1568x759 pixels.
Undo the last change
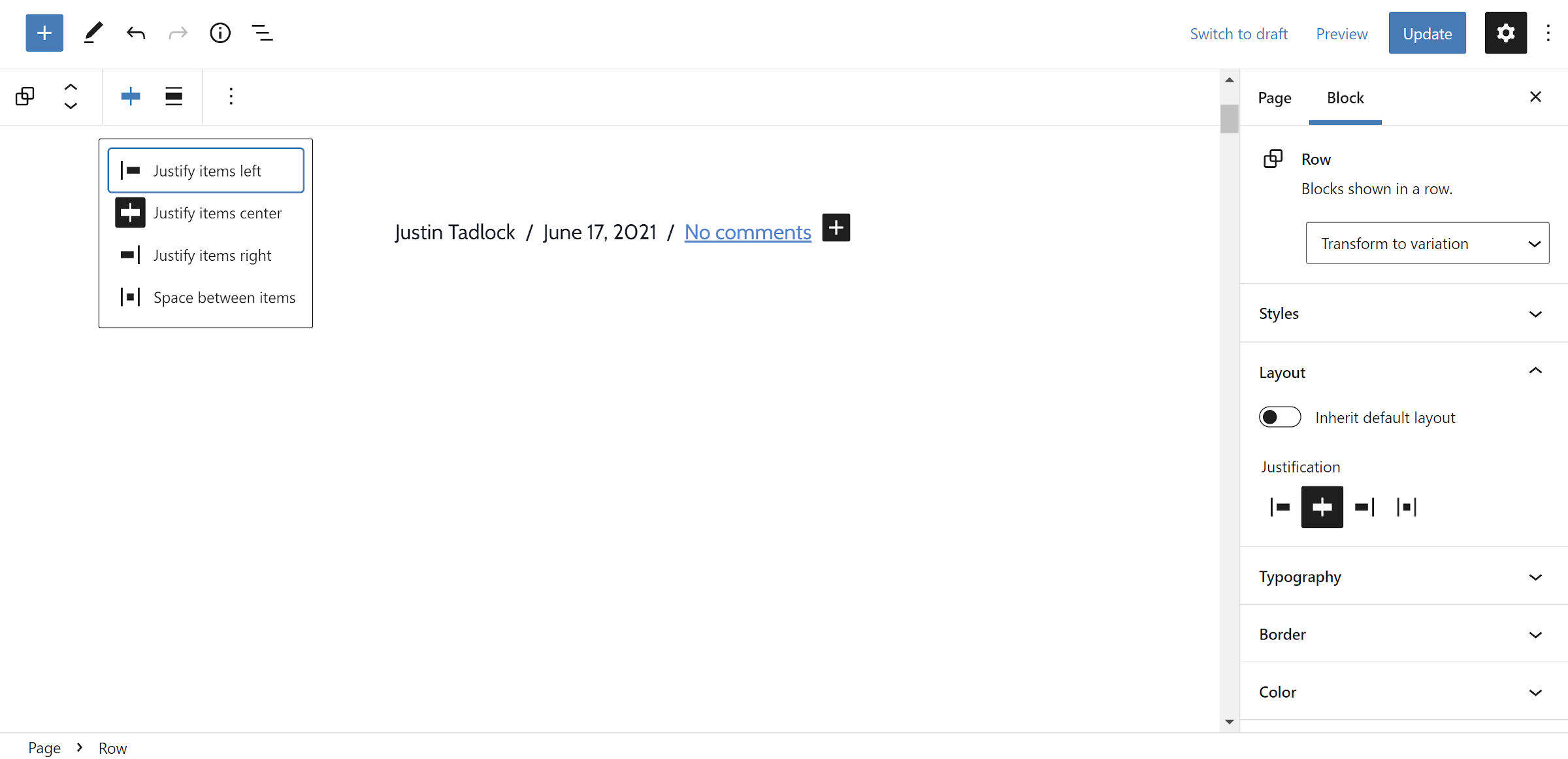point(136,33)
